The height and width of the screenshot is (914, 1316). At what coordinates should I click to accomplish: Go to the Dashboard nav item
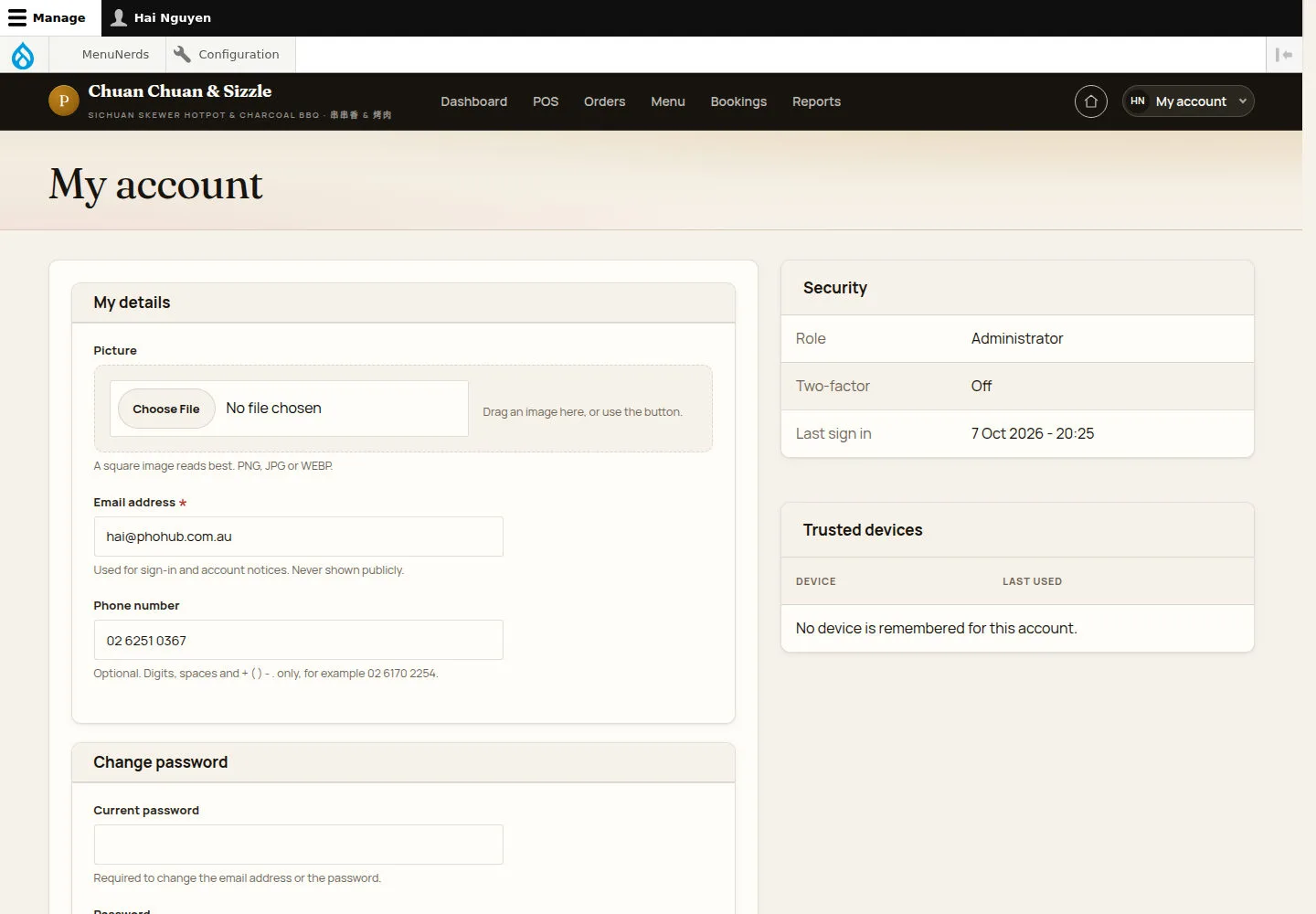473,101
